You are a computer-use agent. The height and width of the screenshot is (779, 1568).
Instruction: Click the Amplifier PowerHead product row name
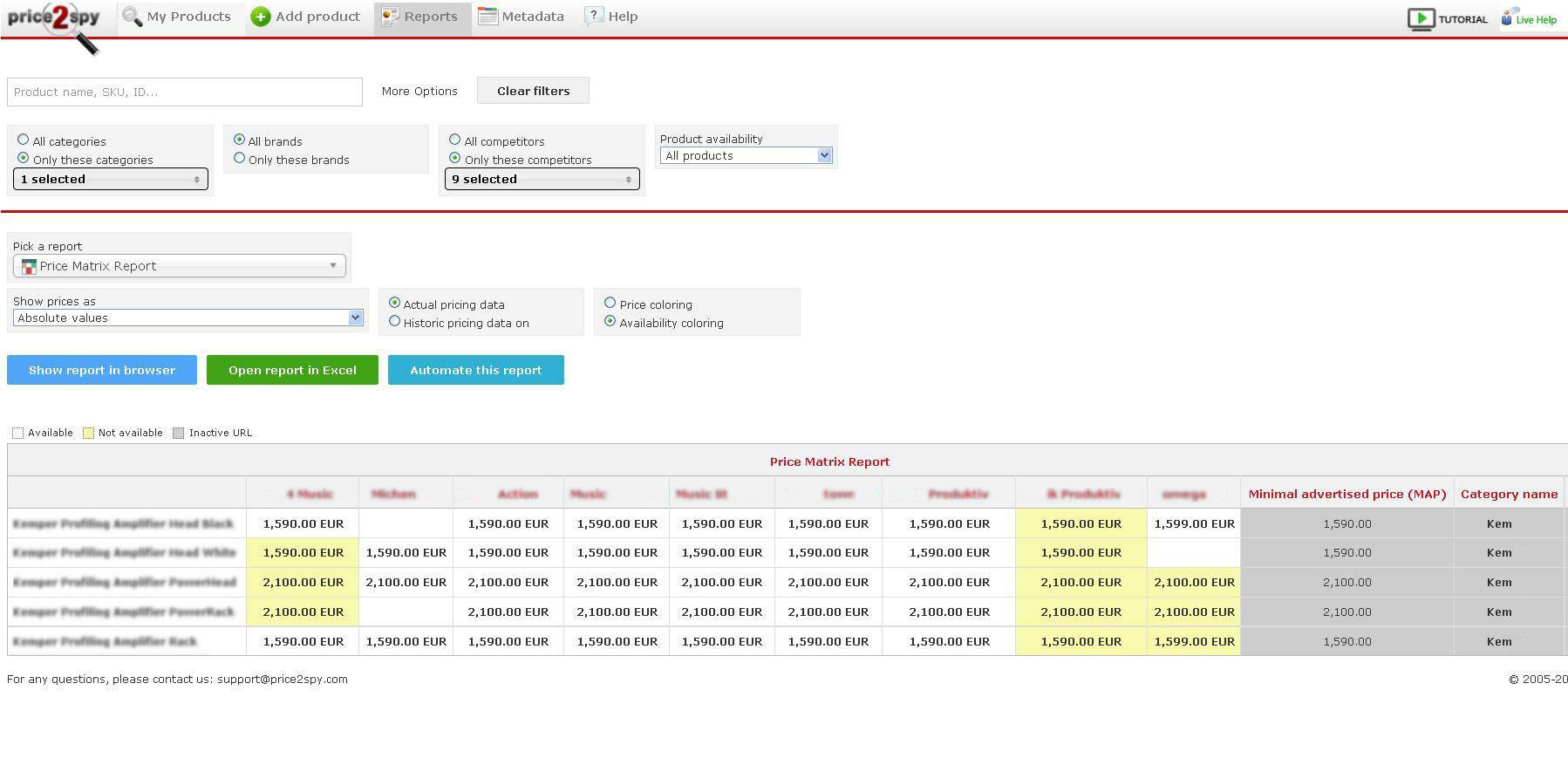tap(125, 582)
